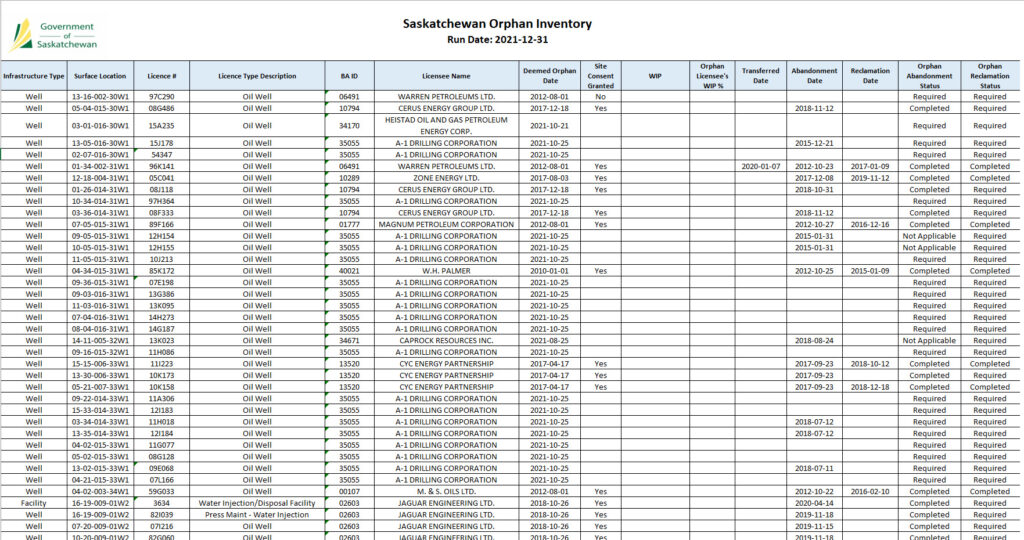Select surface location 14-11-005-32W1
Viewport: 1024px width, 540px height.
100,340
